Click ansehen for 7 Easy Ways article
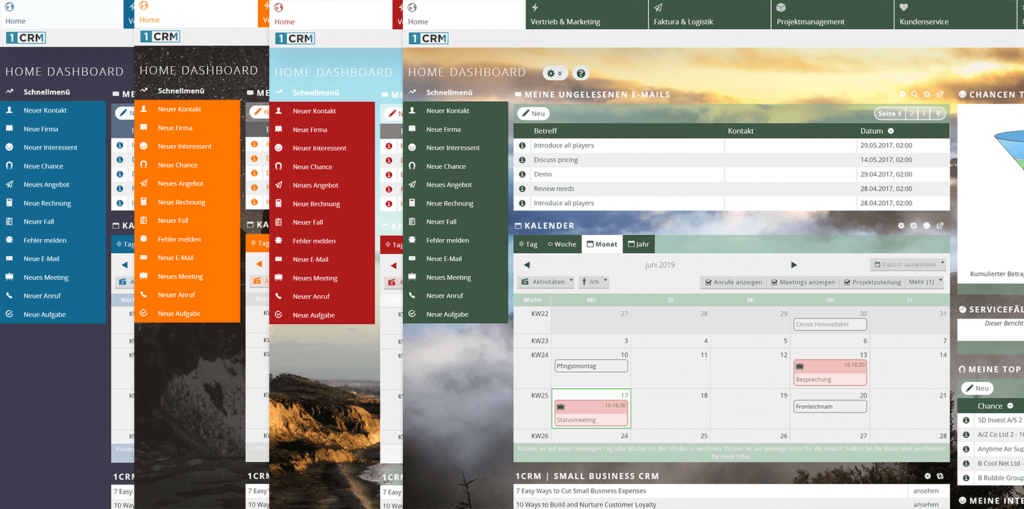Viewport: 1024px width, 509px height. click(926, 491)
